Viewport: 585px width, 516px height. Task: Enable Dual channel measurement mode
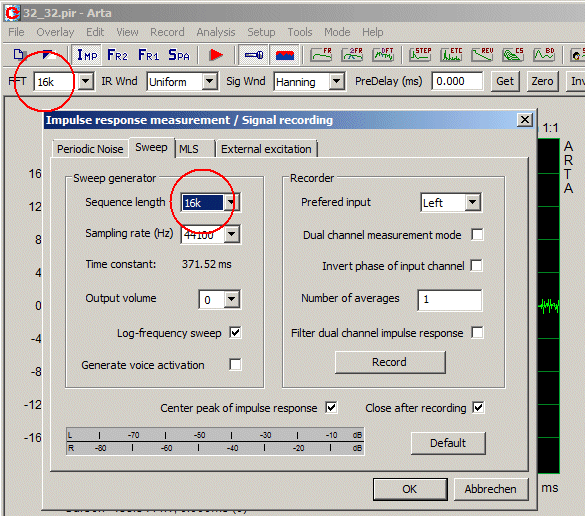477,235
